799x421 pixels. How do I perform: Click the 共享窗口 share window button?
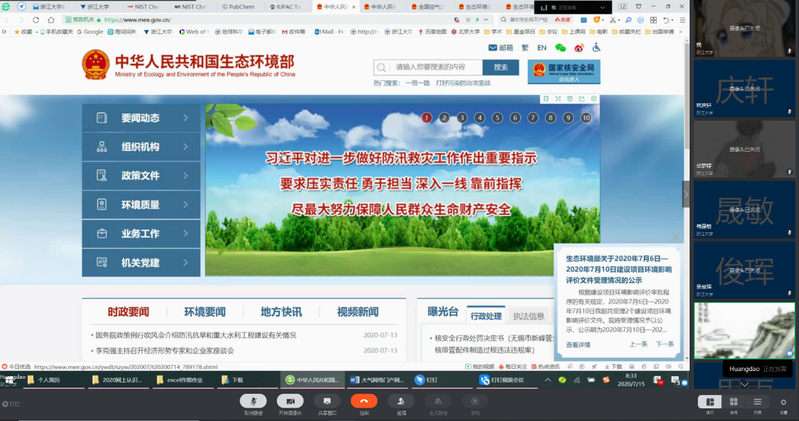tap(327, 401)
